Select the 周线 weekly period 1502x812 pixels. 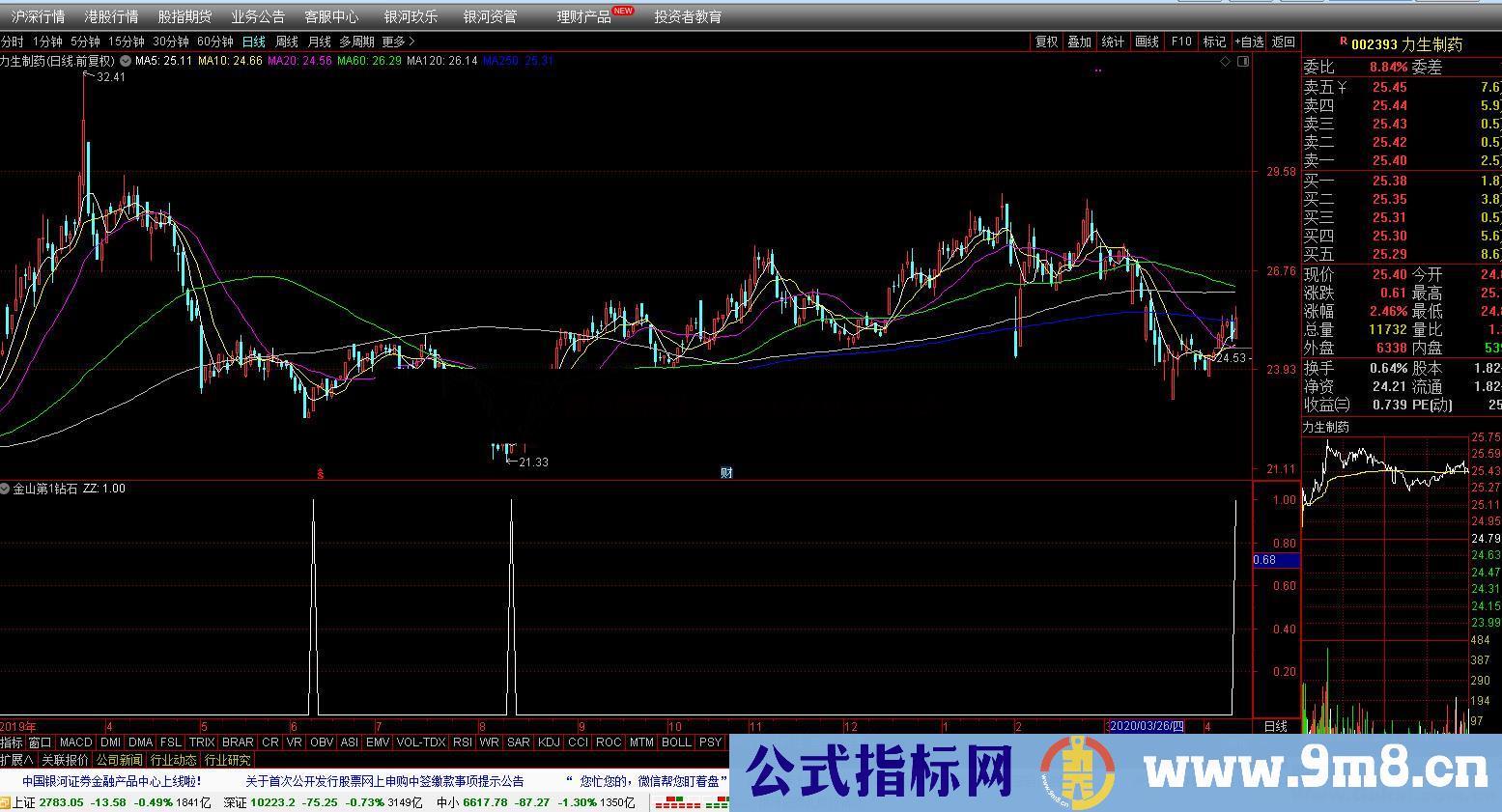(287, 42)
